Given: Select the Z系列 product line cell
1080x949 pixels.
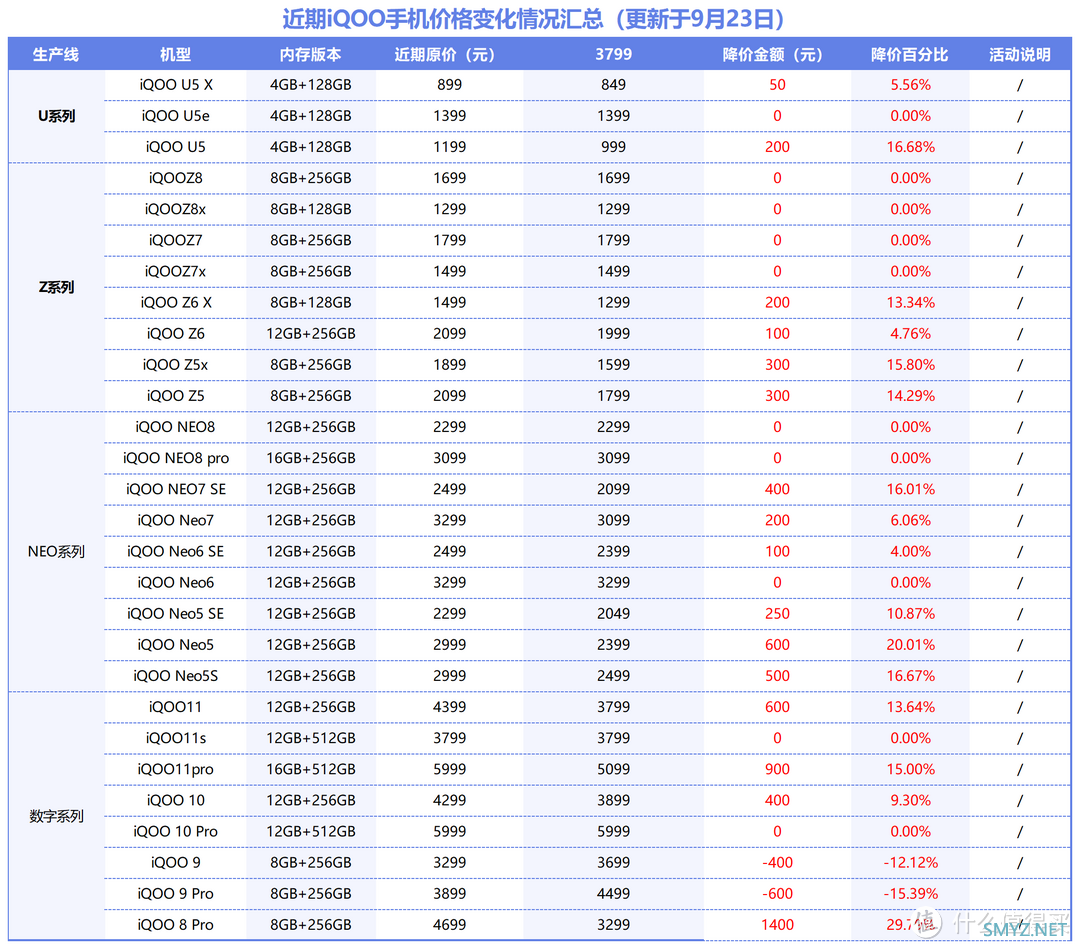Looking at the screenshot, I should pyautogui.click(x=56, y=287).
